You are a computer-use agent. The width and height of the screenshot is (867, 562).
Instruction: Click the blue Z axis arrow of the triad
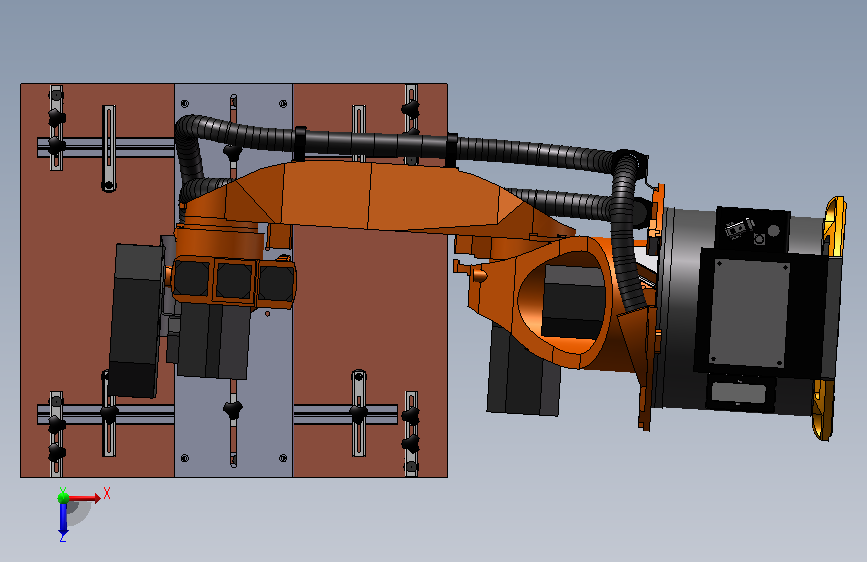coord(63,519)
